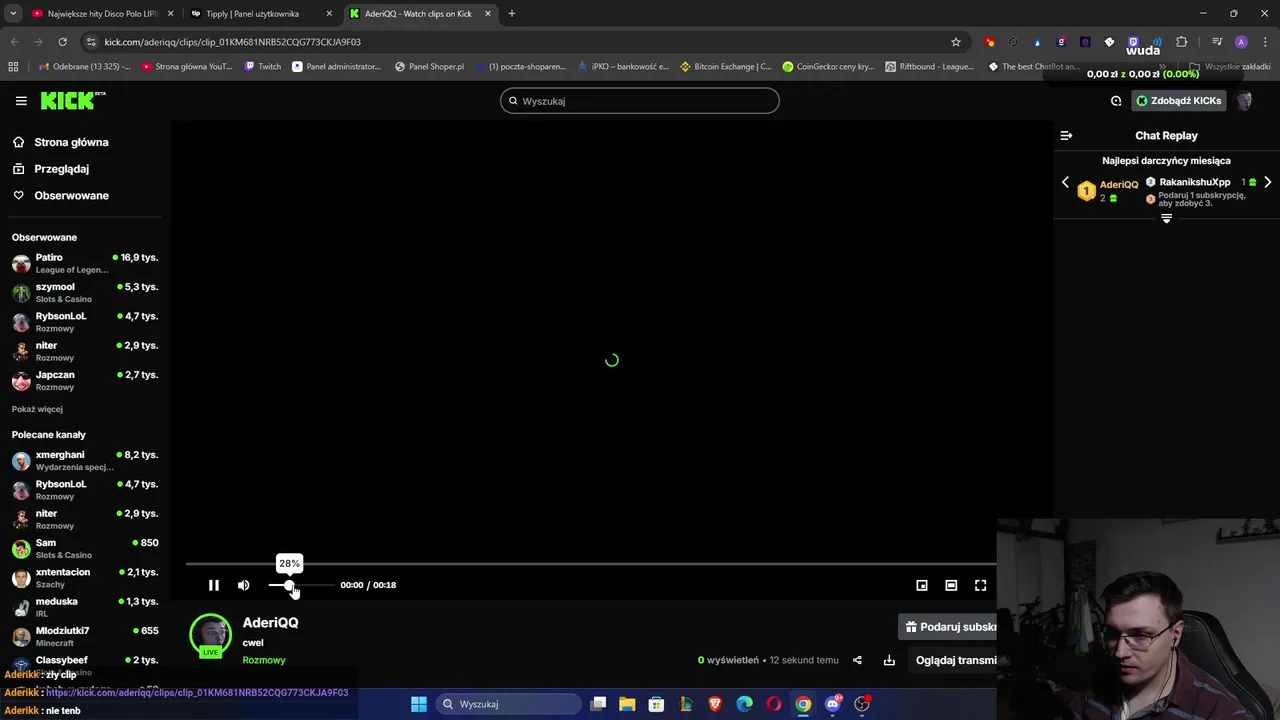Open meduska IRL channel
The width and height of the screenshot is (1280, 720).
pyautogui.click(x=85, y=607)
